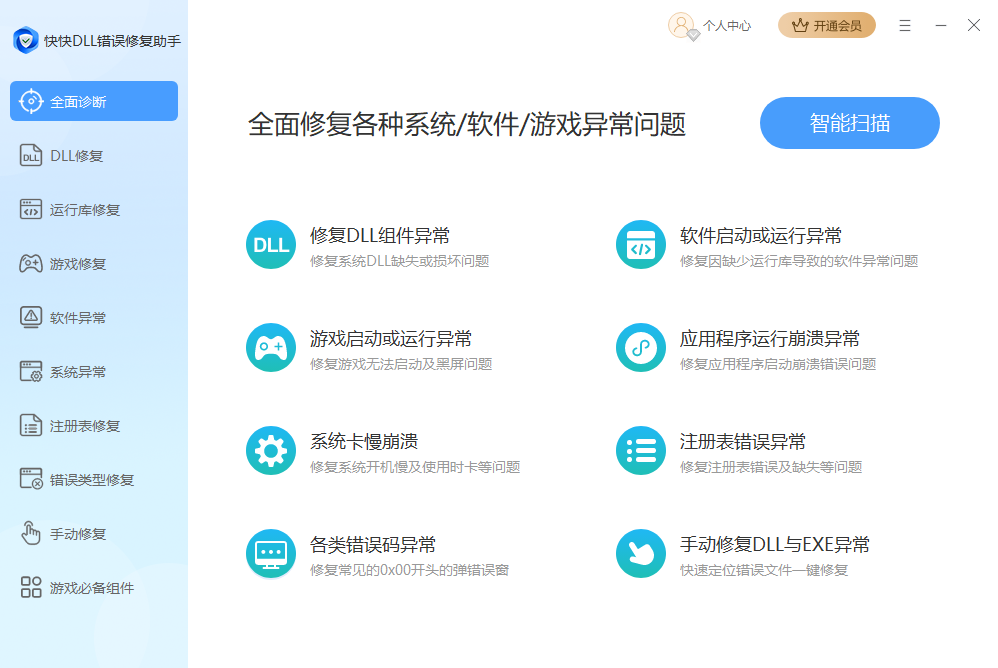Open the hamburger menu in title bar
The image size is (998, 668).
[x=905, y=26]
